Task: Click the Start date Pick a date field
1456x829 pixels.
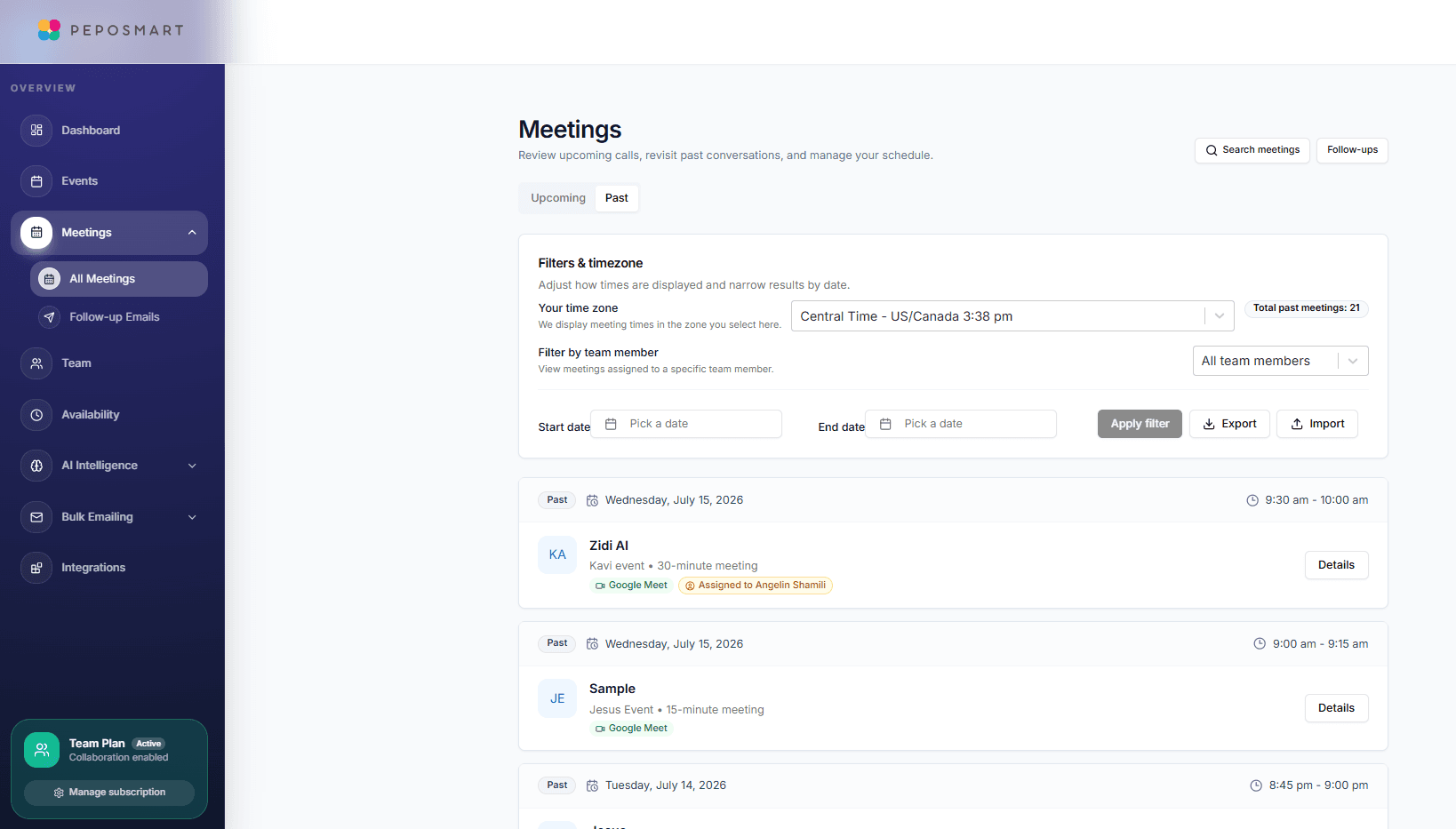Action: tap(686, 424)
